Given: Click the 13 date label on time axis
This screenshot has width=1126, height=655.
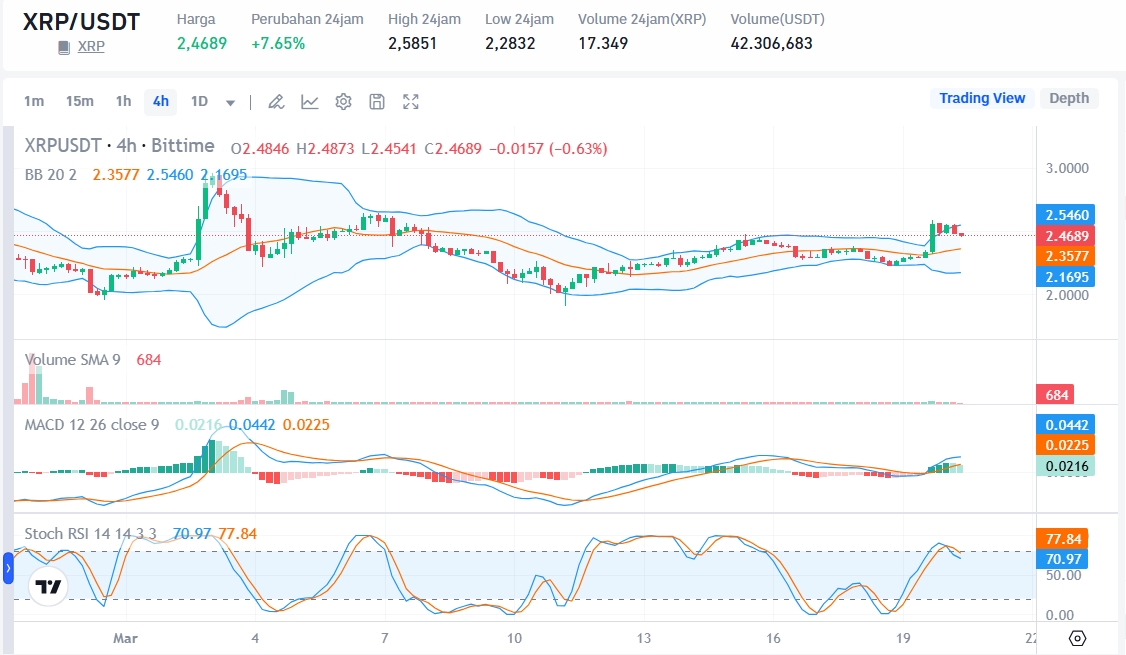Looking at the screenshot, I should pyautogui.click(x=643, y=638).
